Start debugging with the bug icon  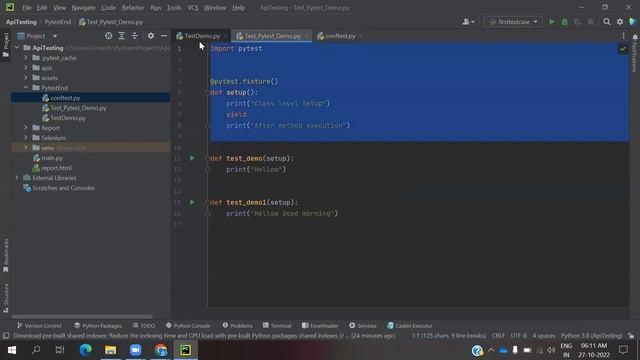coord(564,22)
